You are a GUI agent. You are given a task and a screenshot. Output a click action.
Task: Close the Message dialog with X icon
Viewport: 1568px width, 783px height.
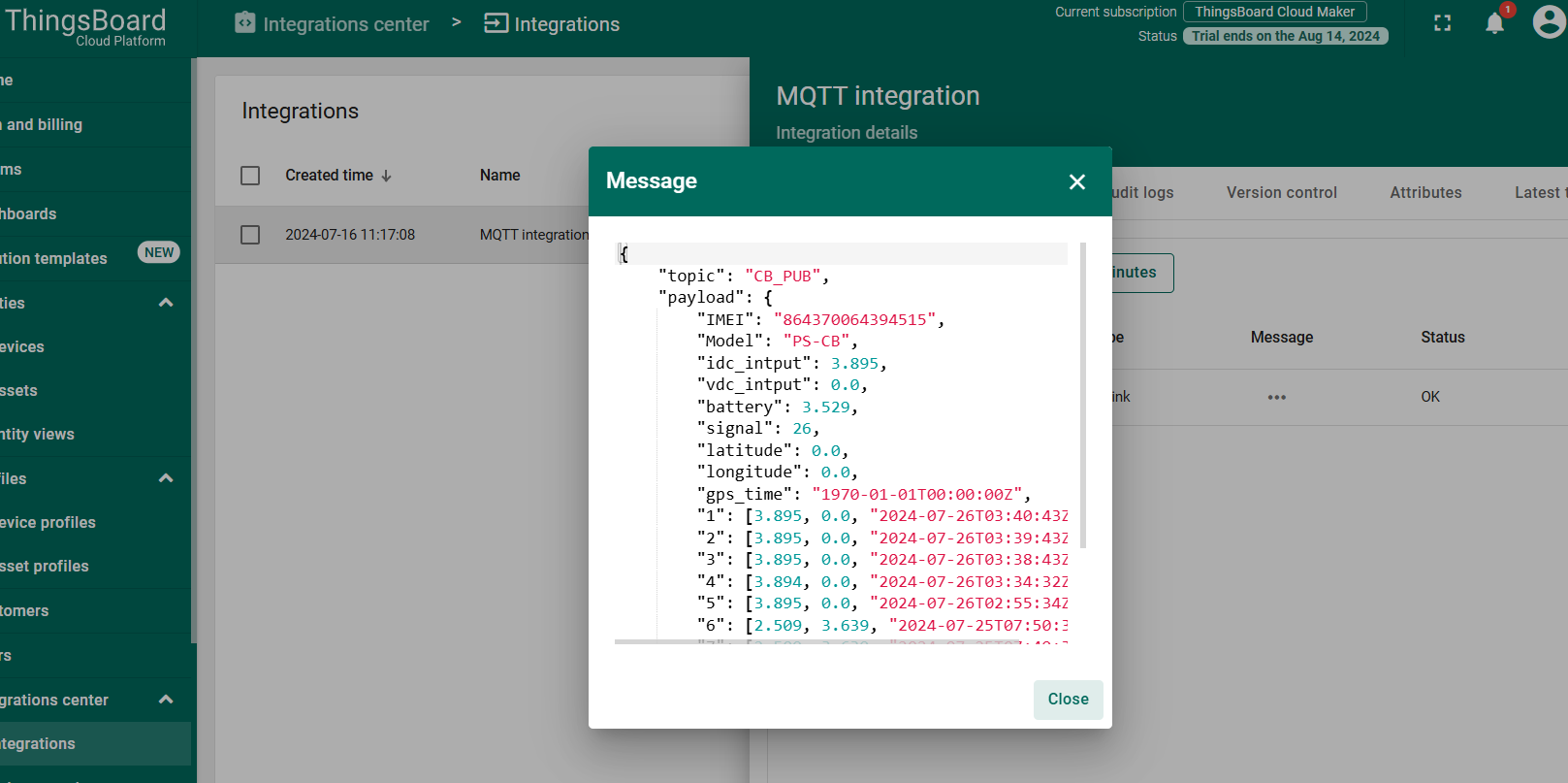point(1076,181)
